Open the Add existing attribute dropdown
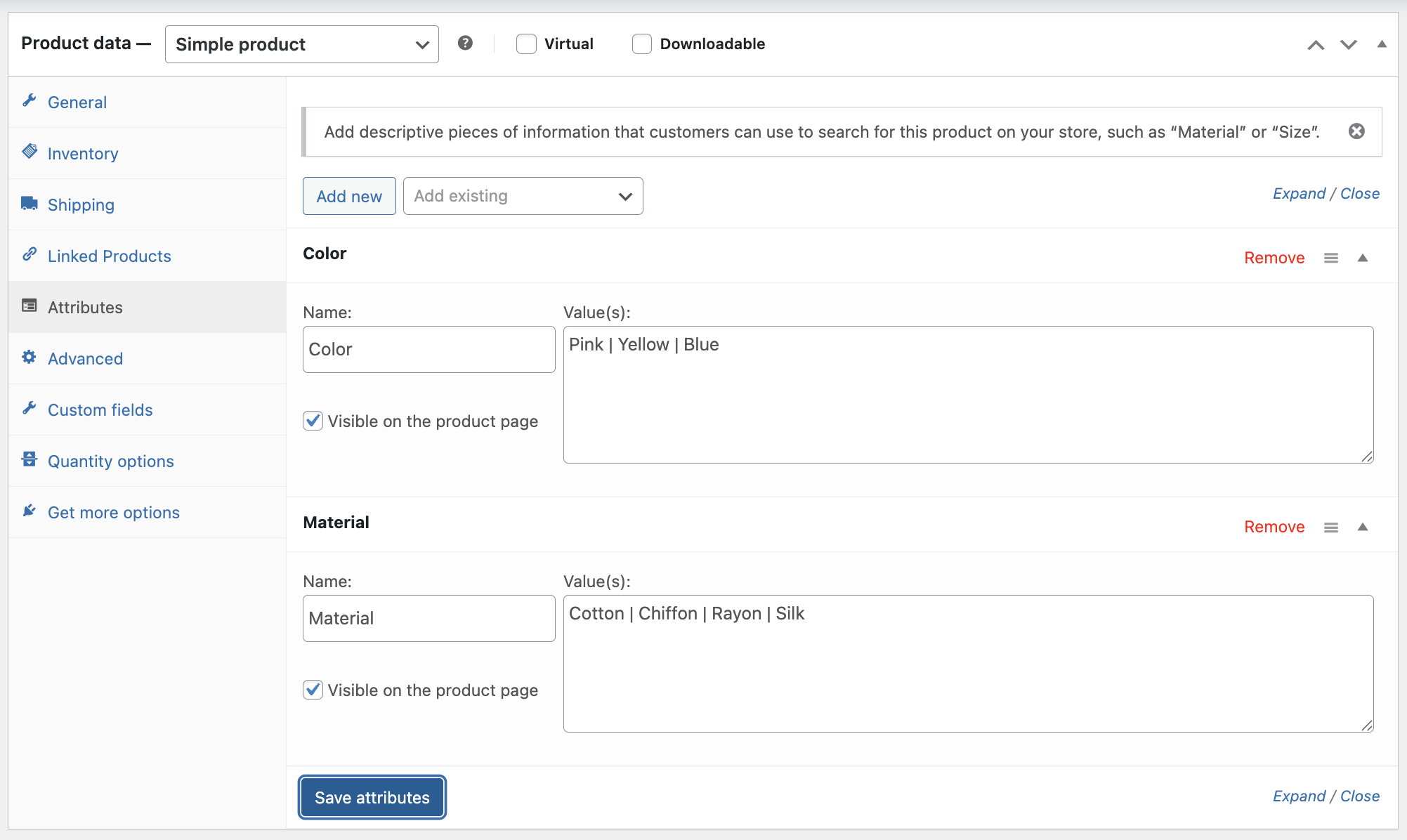 (x=523, y=196)
